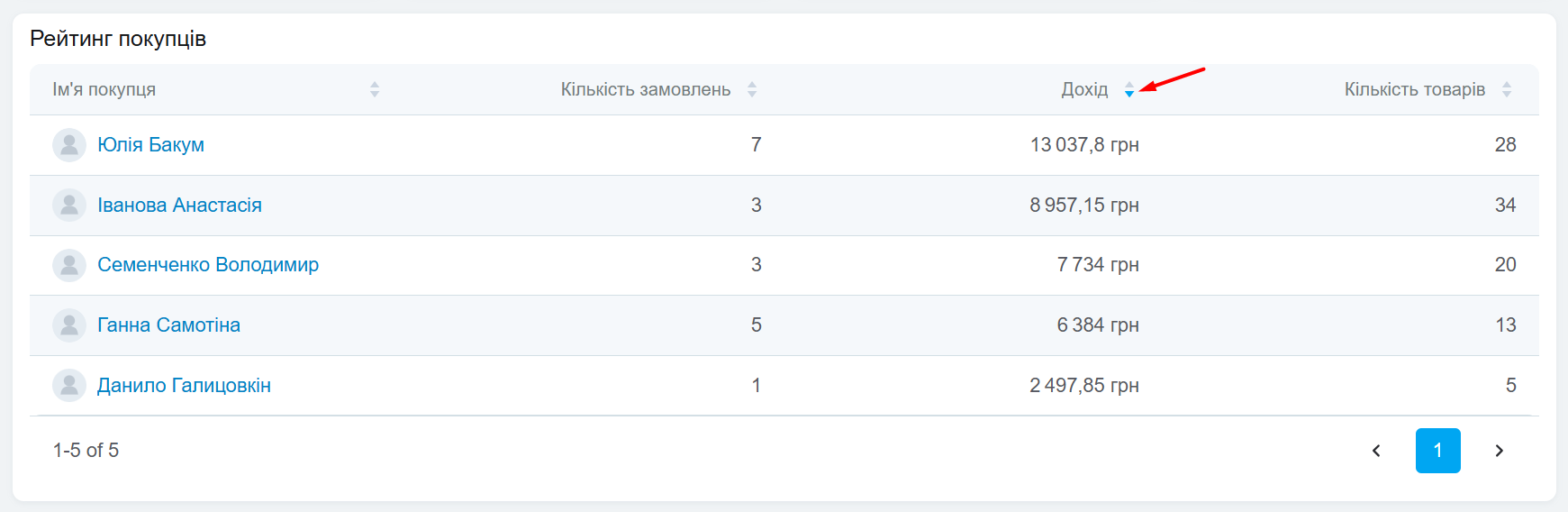Sort by Кількість товарів arrows
1568x512 pixels.
click(1507, 89)
